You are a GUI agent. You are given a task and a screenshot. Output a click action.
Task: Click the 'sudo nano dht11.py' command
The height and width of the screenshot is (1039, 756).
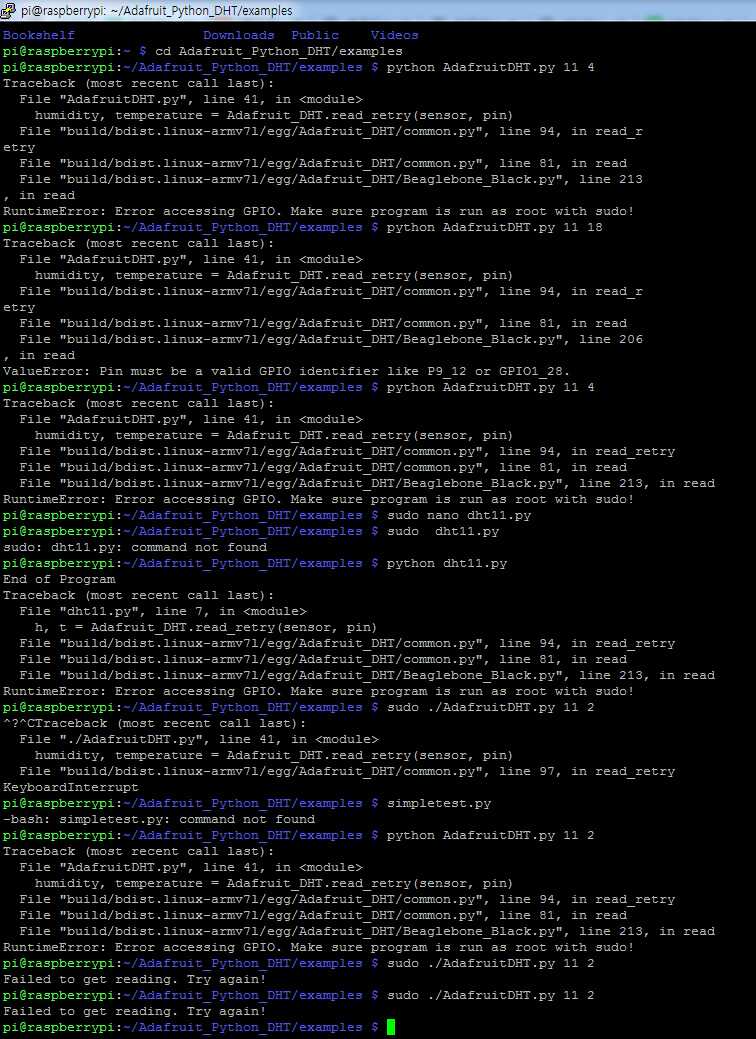[x=459, y=515]
